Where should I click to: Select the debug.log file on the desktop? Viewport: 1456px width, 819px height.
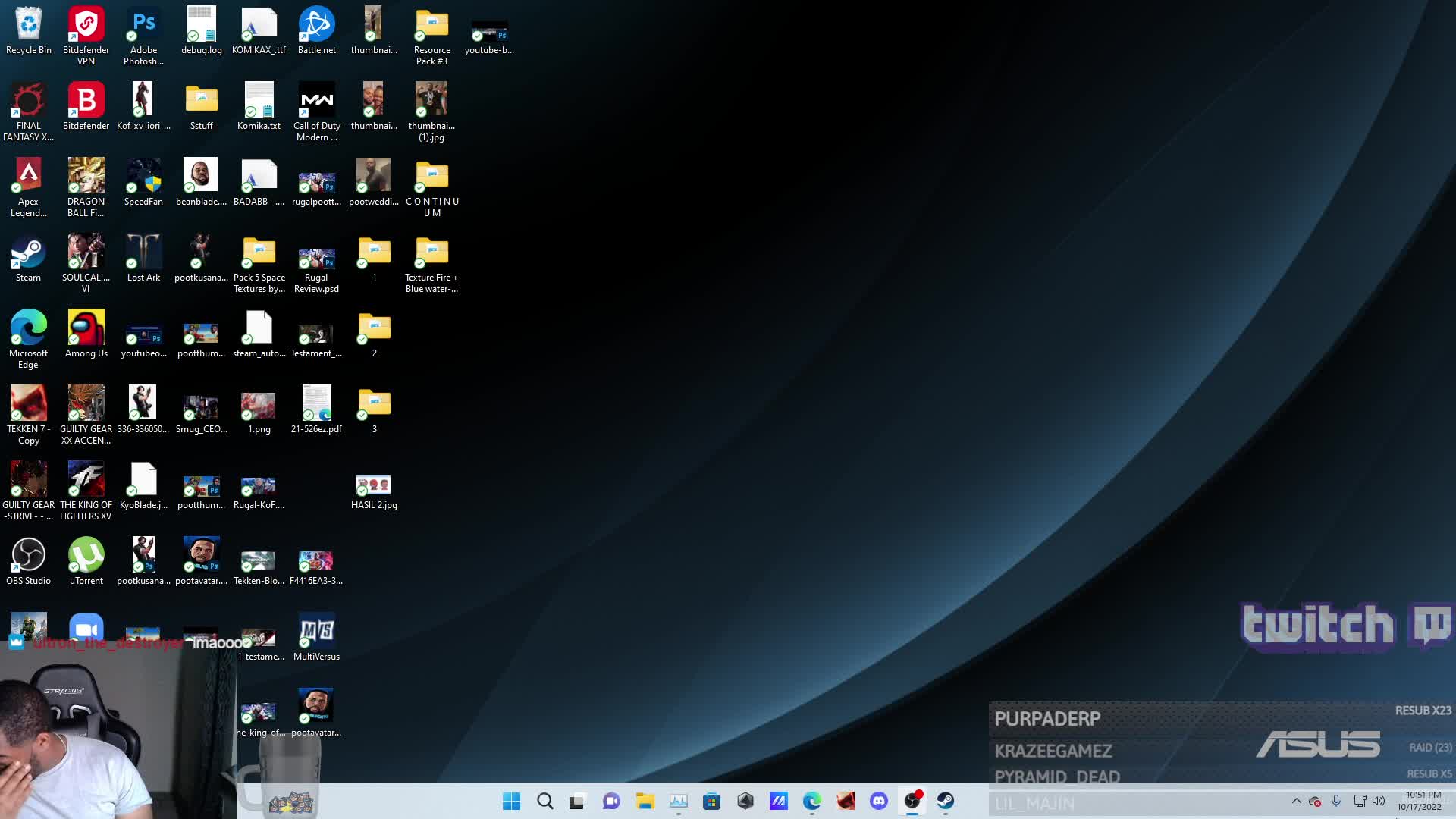[201, 32]
